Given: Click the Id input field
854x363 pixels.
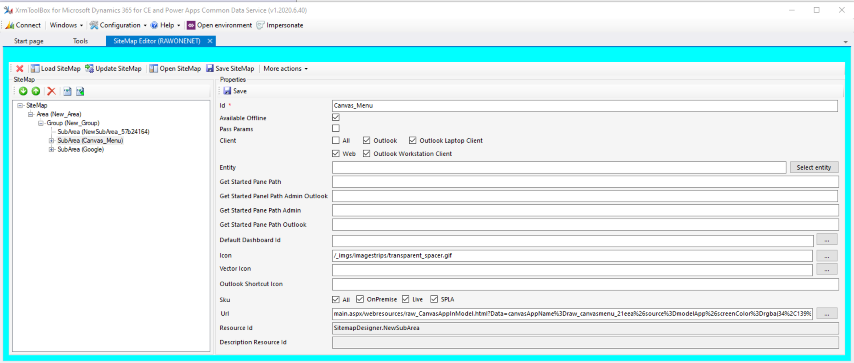Looking at the screenshot, I should tap(584, 106).
